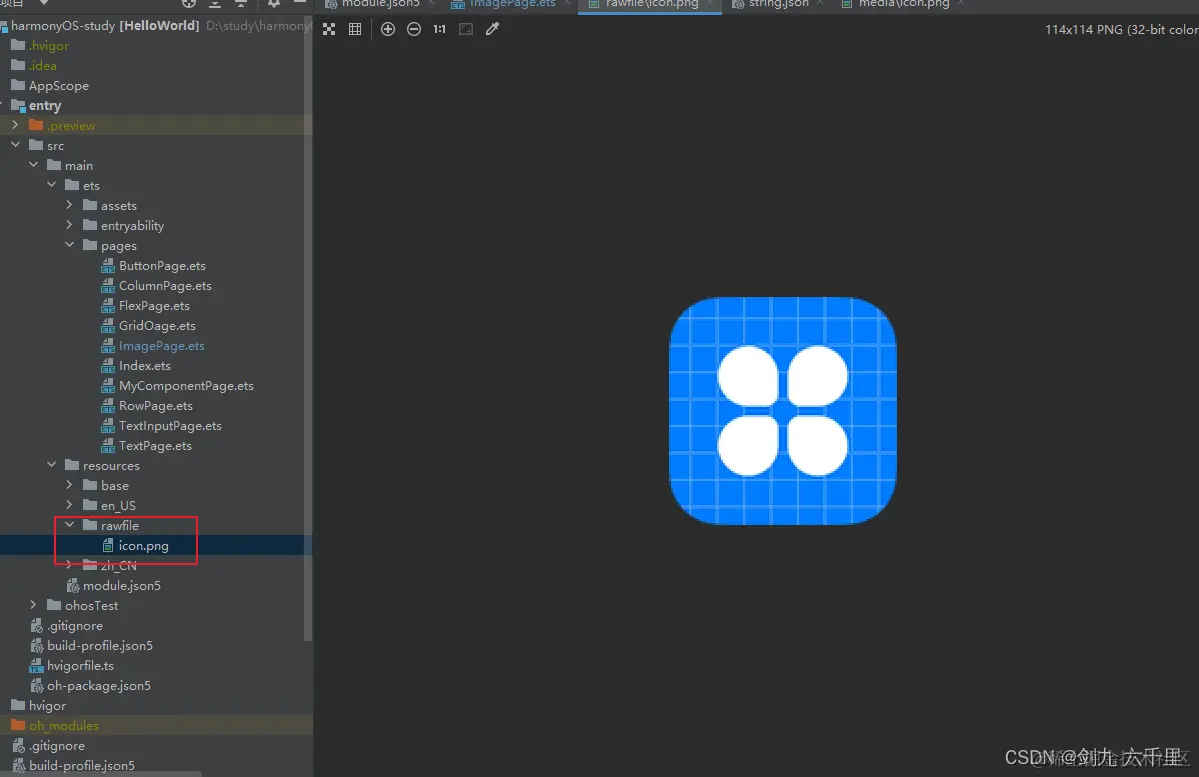Click ButtonPage.ets file icon
Screen dimensions: 1199x777
(109, 266)
